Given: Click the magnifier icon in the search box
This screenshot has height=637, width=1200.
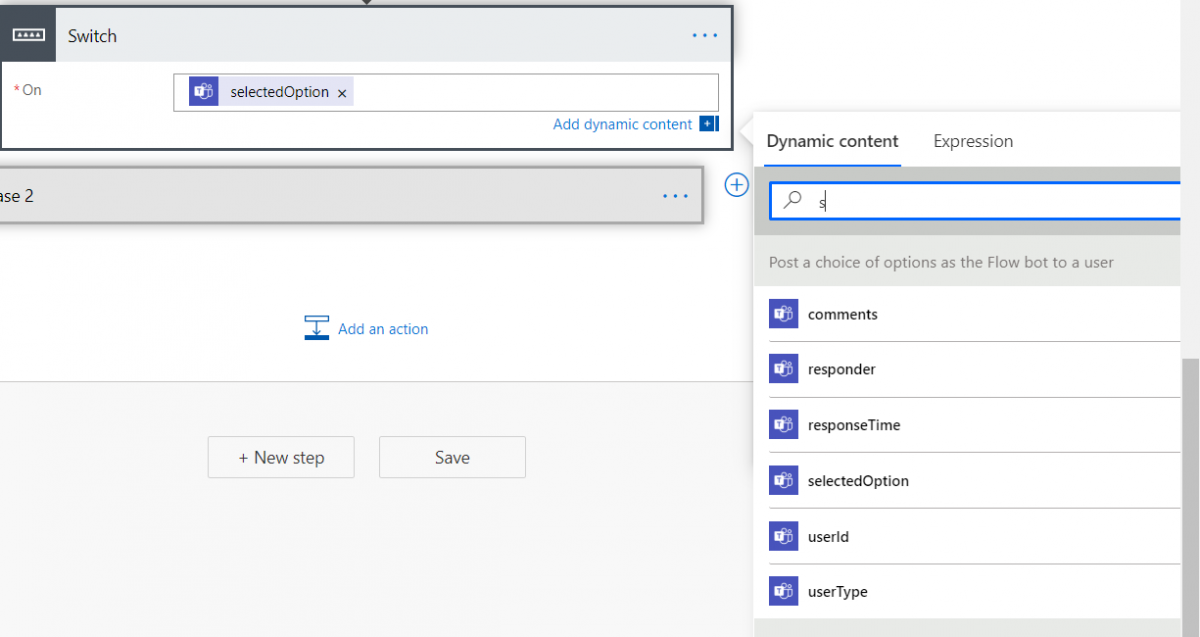Looking at the screenshot, I should pos(793,200).
